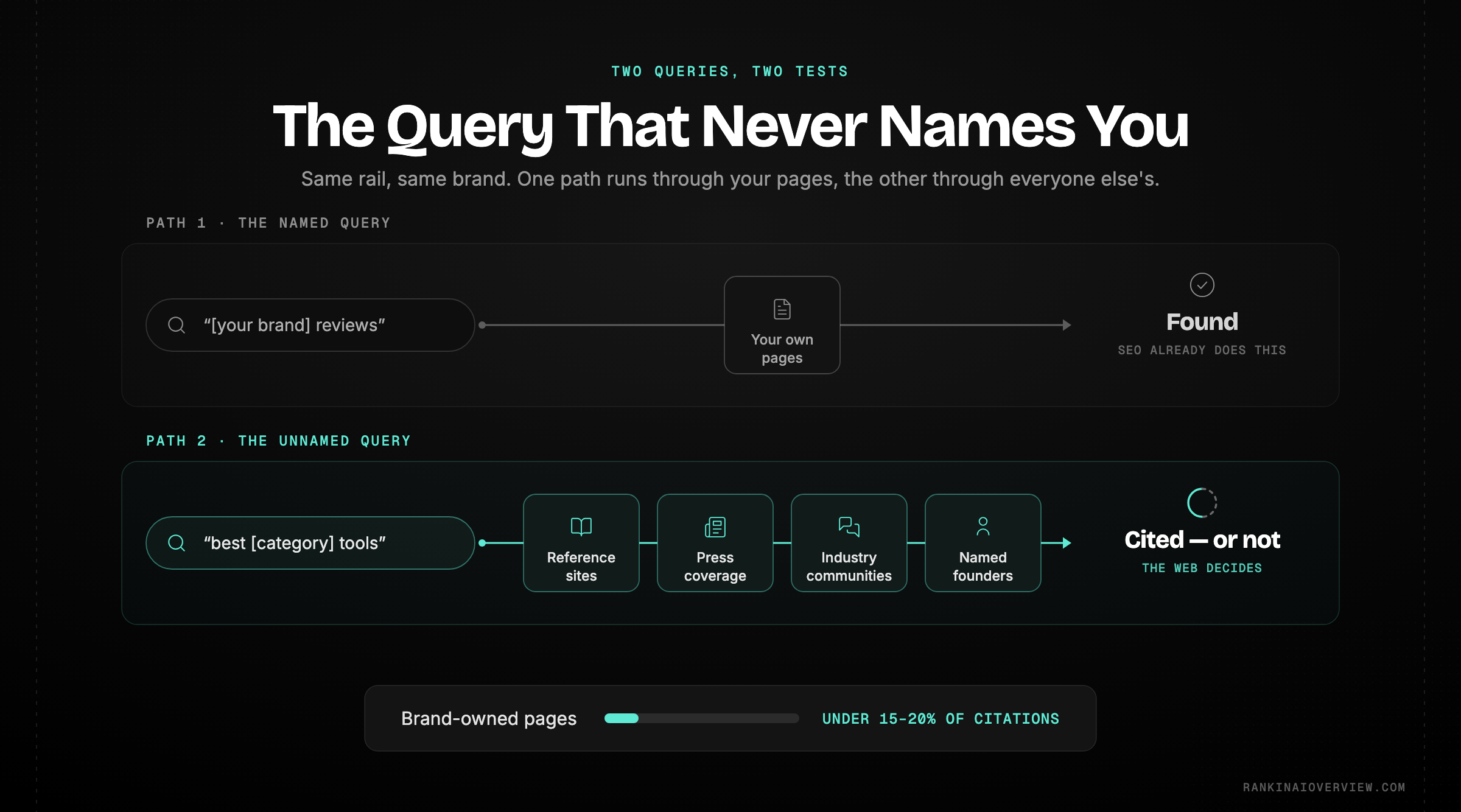Click the loading circle above Cited — or not
This screenshot has height=812, width=1461.
(1202, 503)
